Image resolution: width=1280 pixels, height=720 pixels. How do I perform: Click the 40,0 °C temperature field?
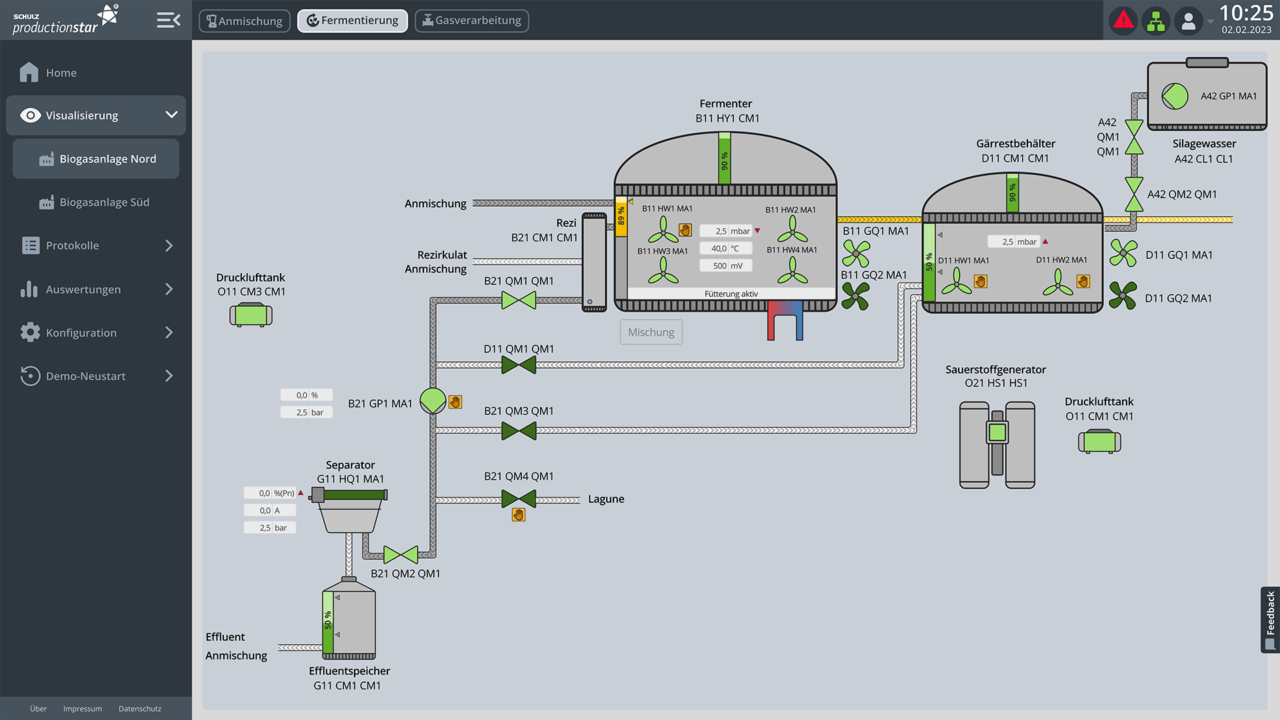point(725,247)
